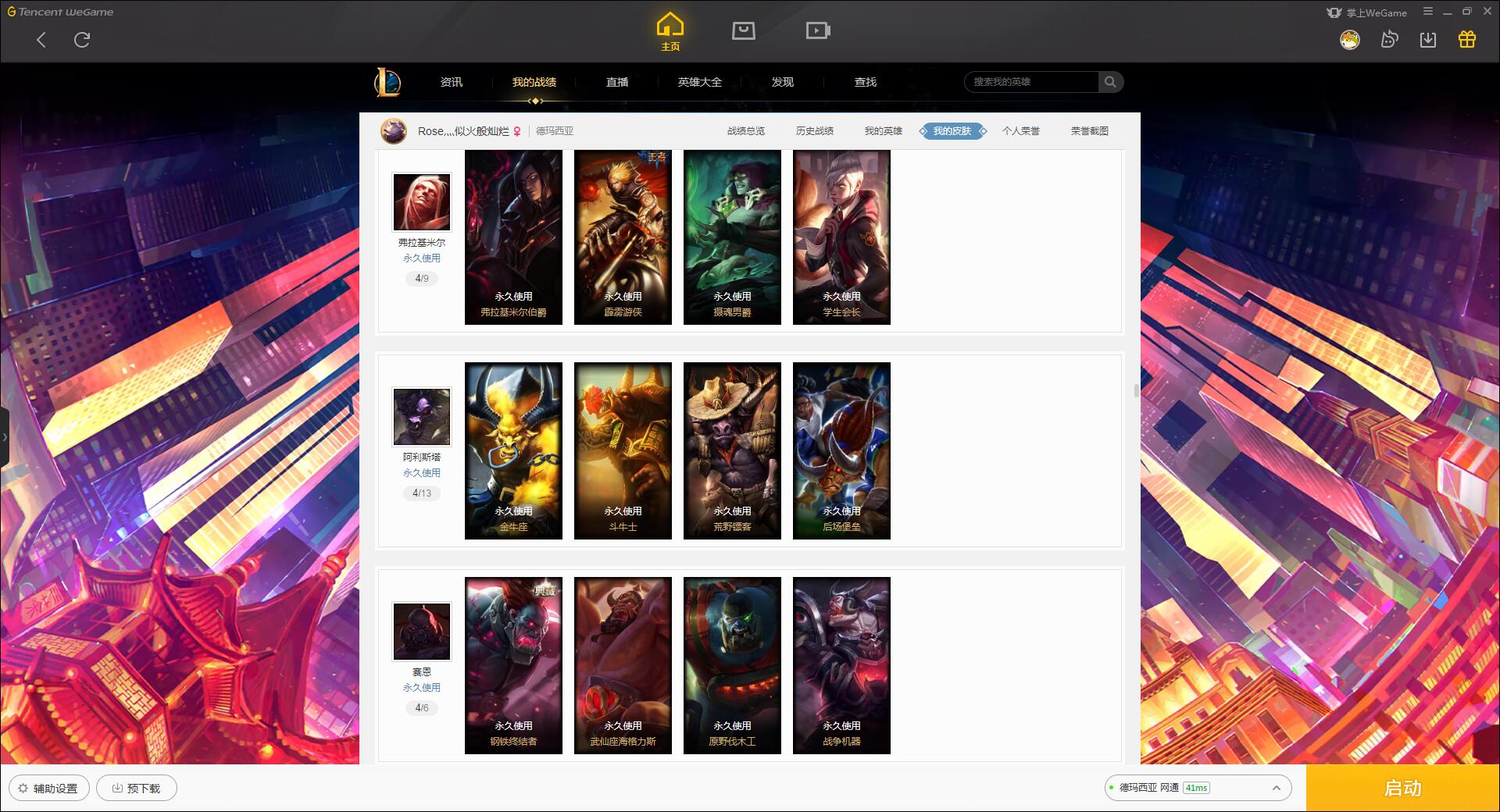Screen dimensions: 1500x812
Task: Click the 4/6 skin count badge
Action: tap(422, 708)
